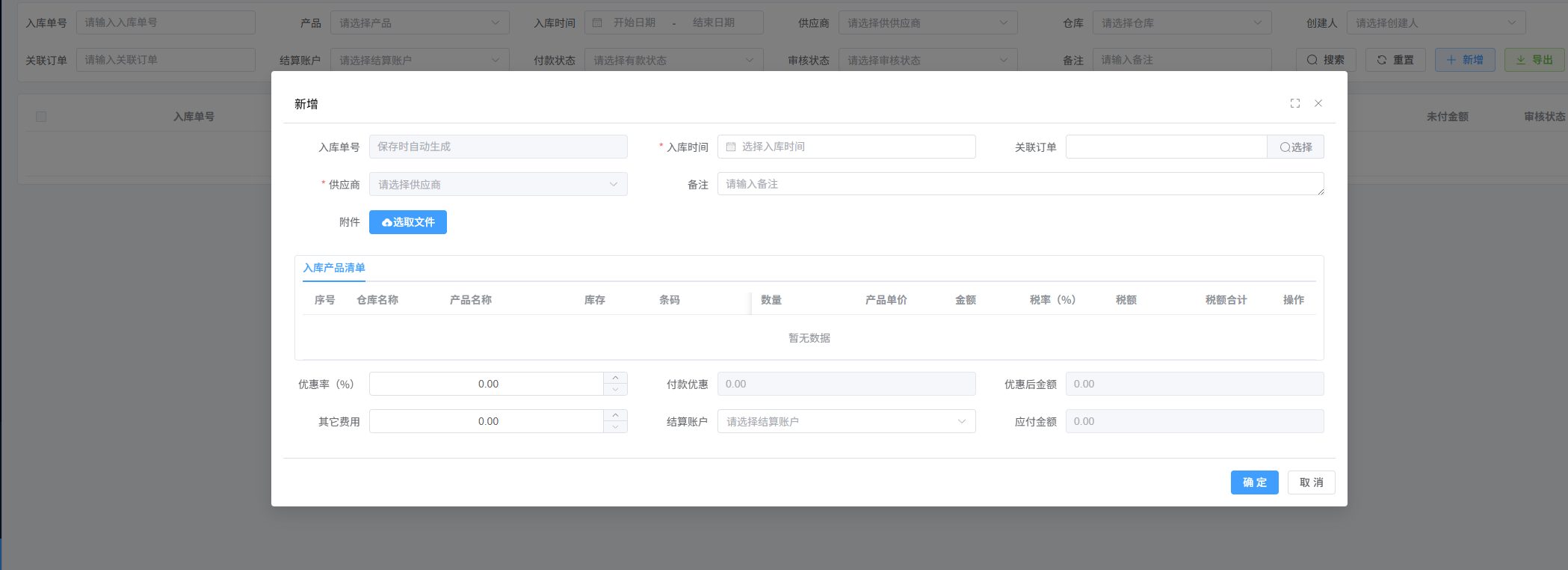Decrease 其它费用 value with down arrow
This screenshot has width=1568, height=570.
click(615, 427)
